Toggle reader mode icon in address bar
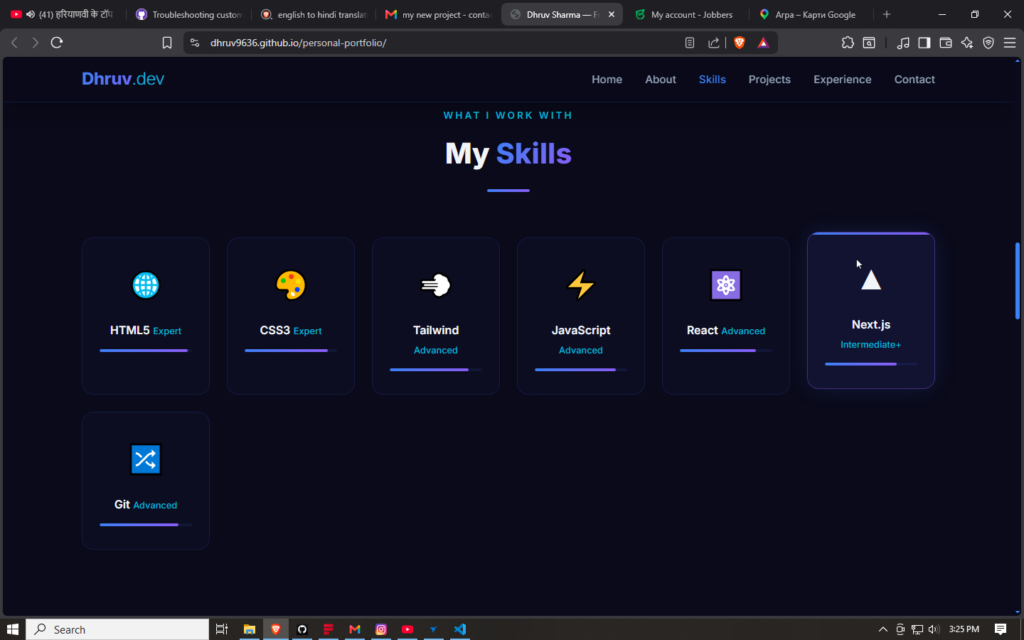The height and width of the screenshot is (640, 1024). pos(690,42)
